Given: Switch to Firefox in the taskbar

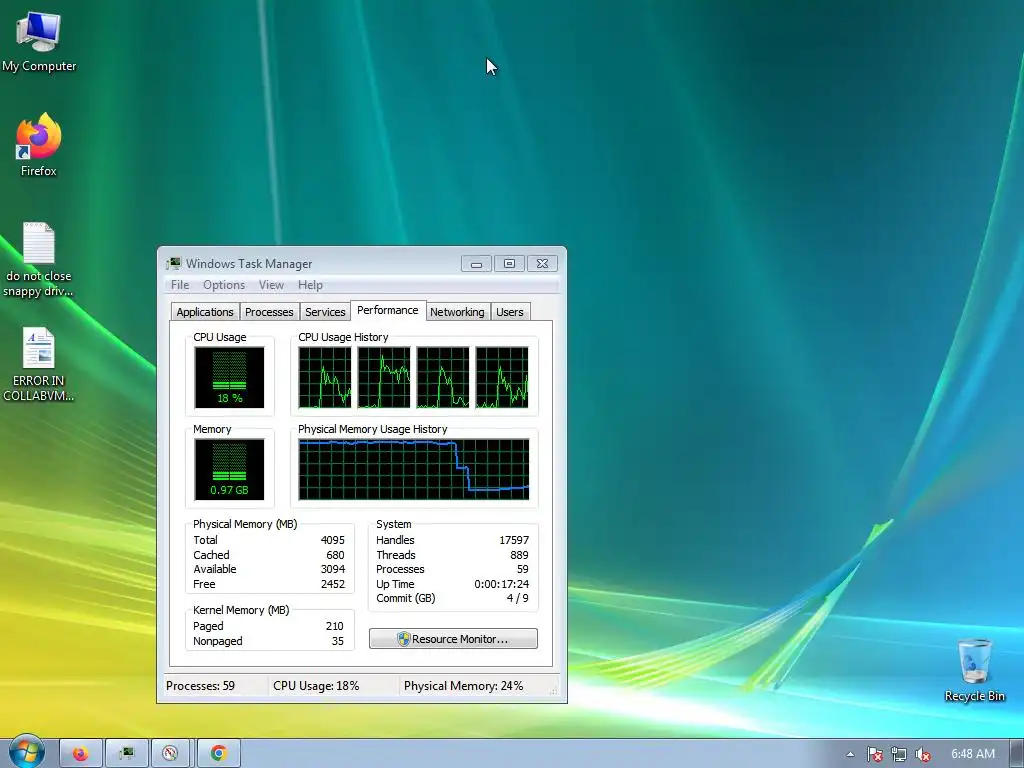Looking at the screenshot, I should 81,754.
